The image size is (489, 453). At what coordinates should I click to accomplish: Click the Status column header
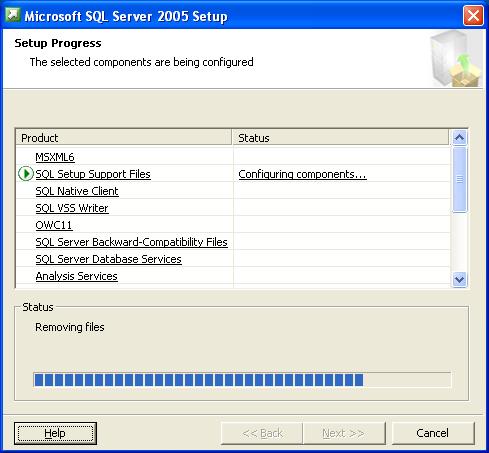click(x=340, y=138)
